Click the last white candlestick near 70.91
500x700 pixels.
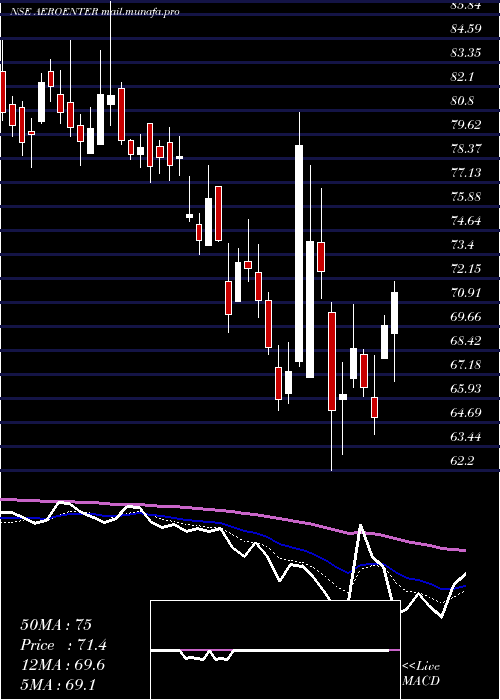394,313
